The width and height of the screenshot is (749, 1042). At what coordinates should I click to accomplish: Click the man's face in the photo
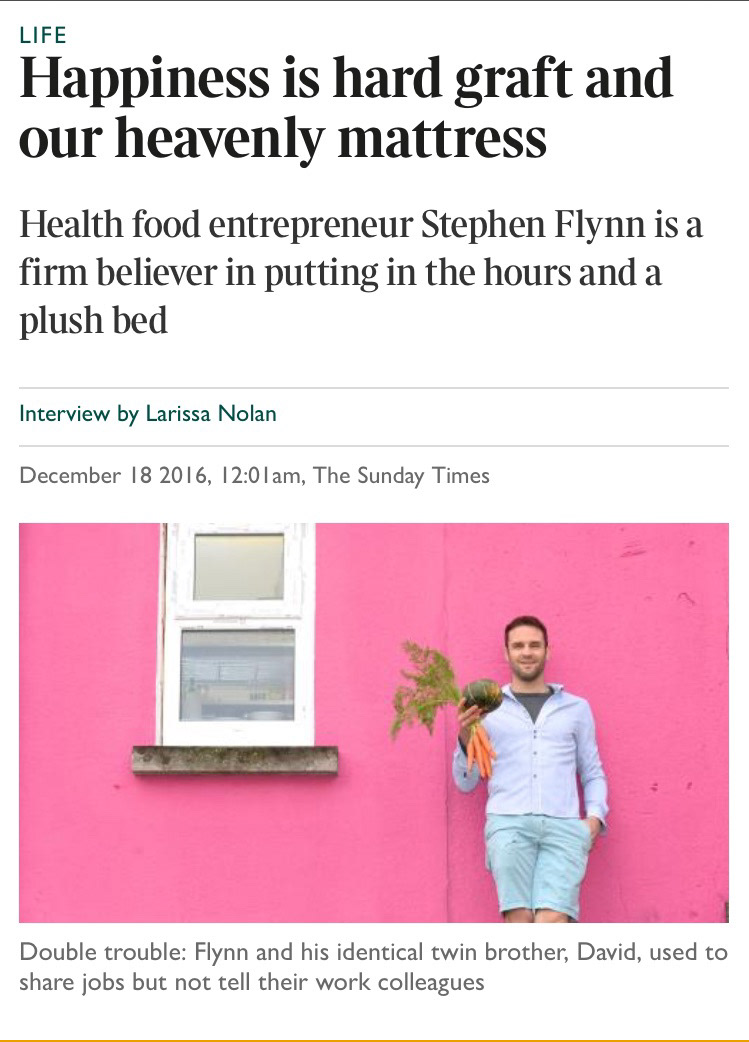pyautogui.click(x=526, y=648)
